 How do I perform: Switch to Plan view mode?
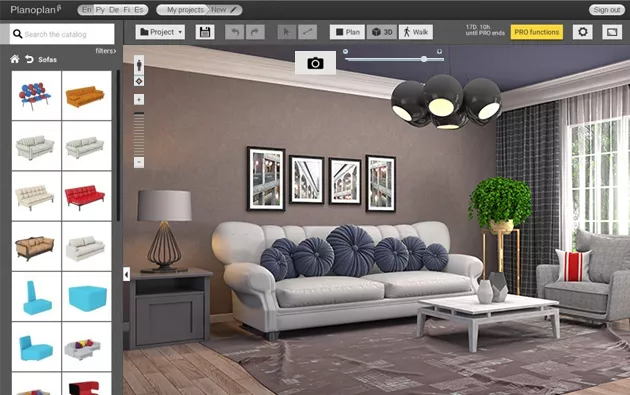pos(348,32)
